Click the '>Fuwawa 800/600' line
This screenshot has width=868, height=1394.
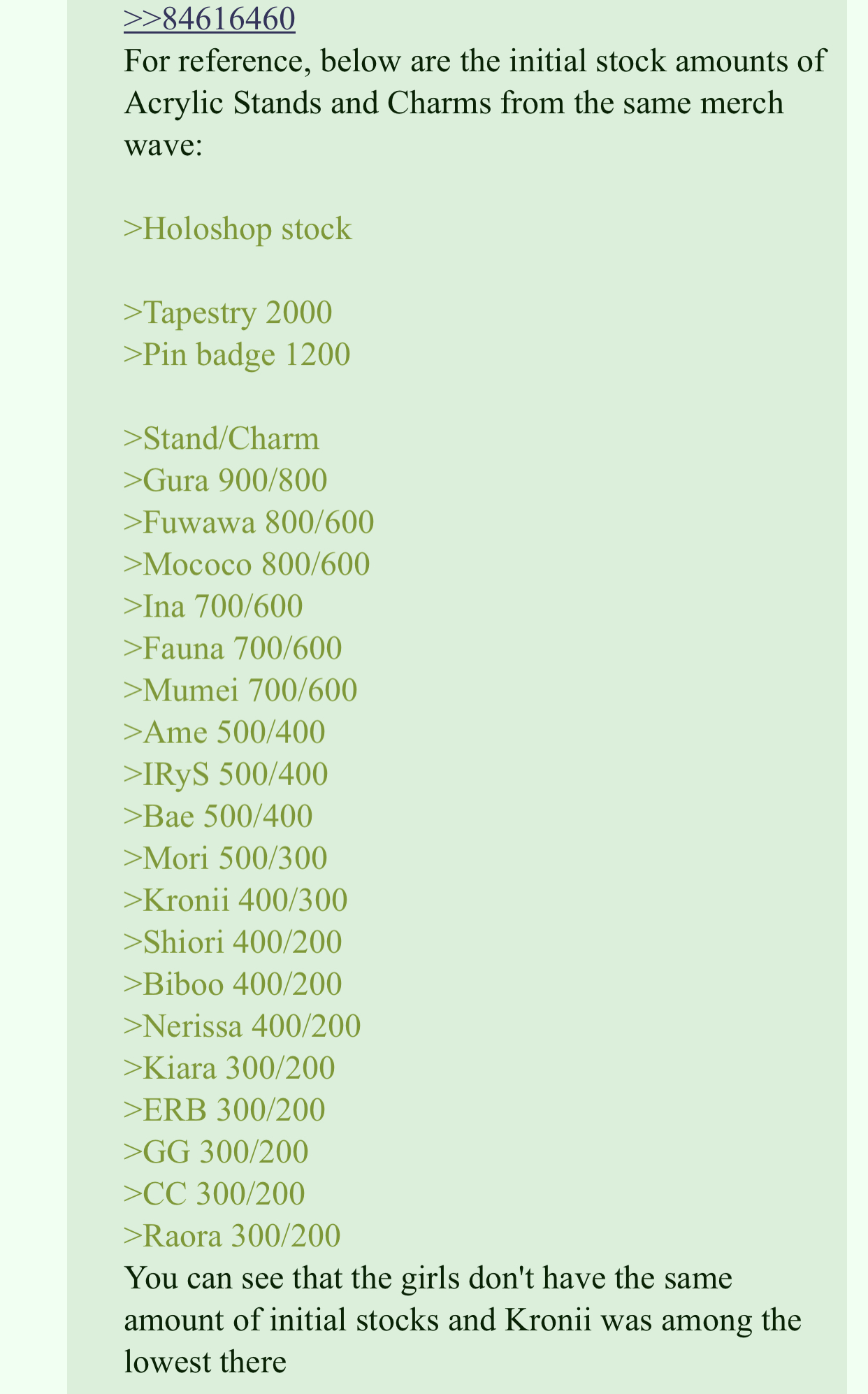[x=249, y=522]
